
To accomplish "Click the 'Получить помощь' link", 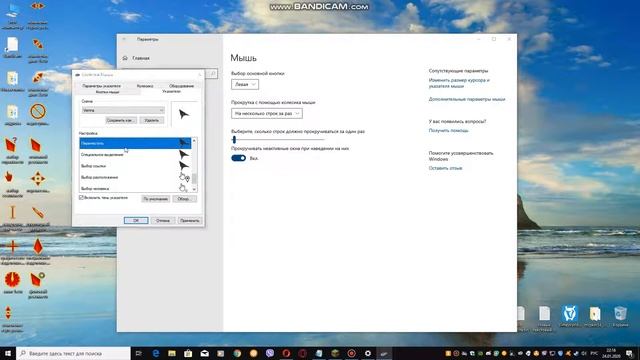I will 449,131.
